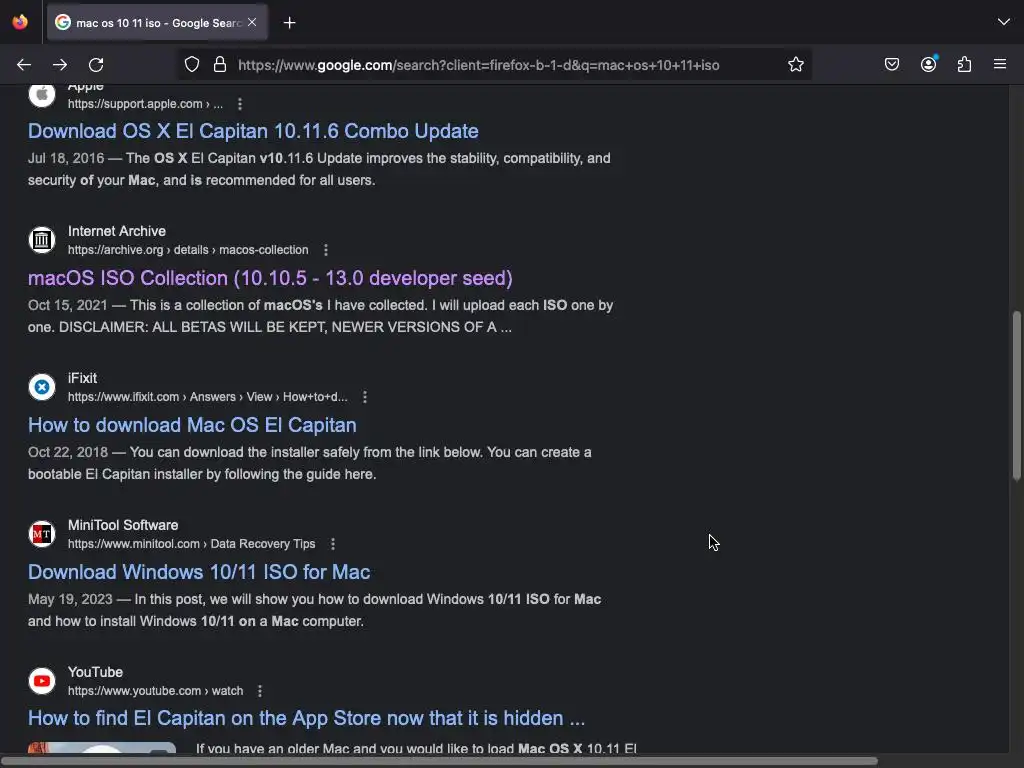Image resolution: width=1024 pixels, height=768 pixels.
Task: Open Internet Archive result options menu
Action: (326, 250)
